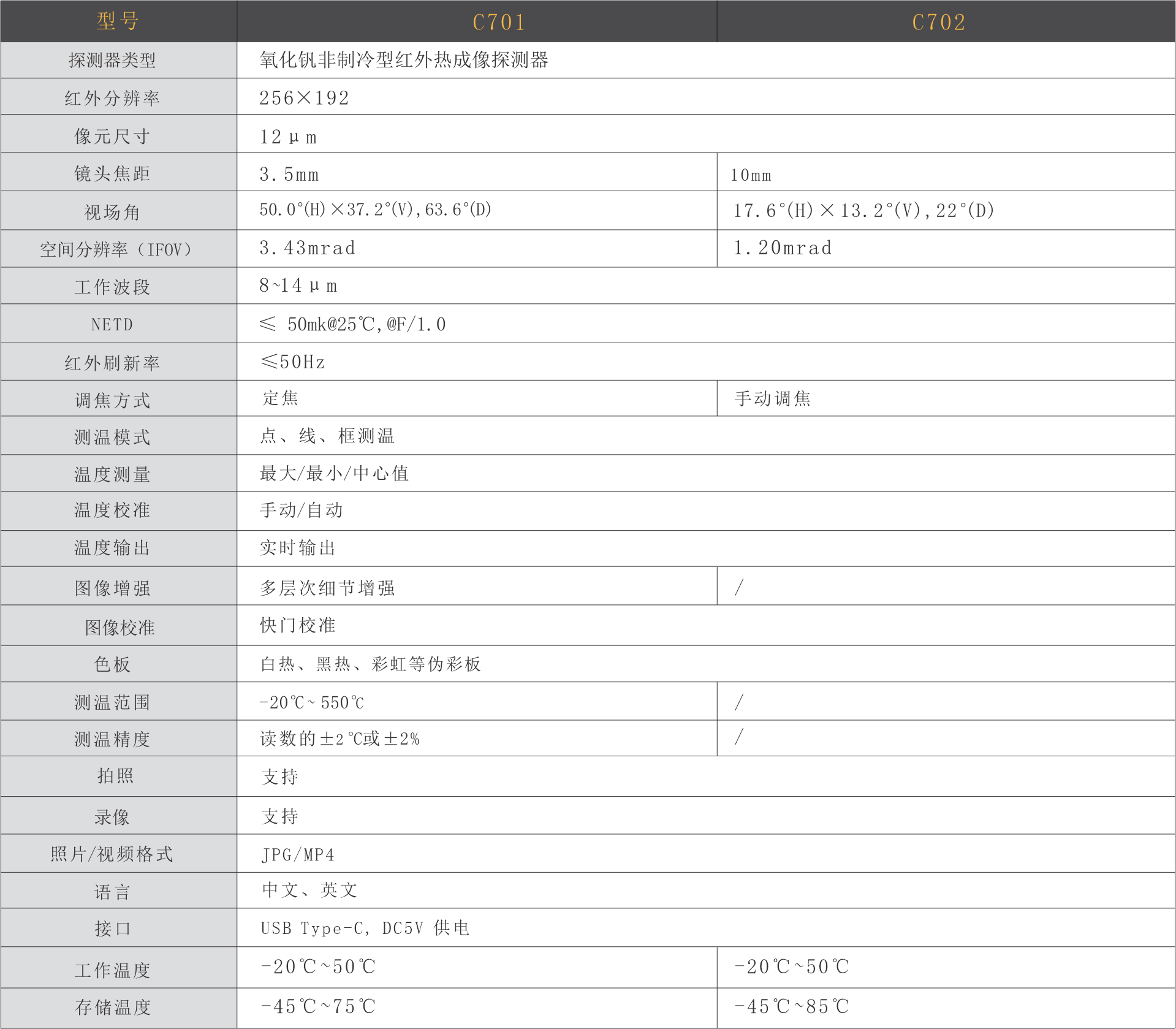Click the USB Type-C, DC5V 供电 value
The width and height of the screenshot is (1176, 1029).
click(365, 928)
